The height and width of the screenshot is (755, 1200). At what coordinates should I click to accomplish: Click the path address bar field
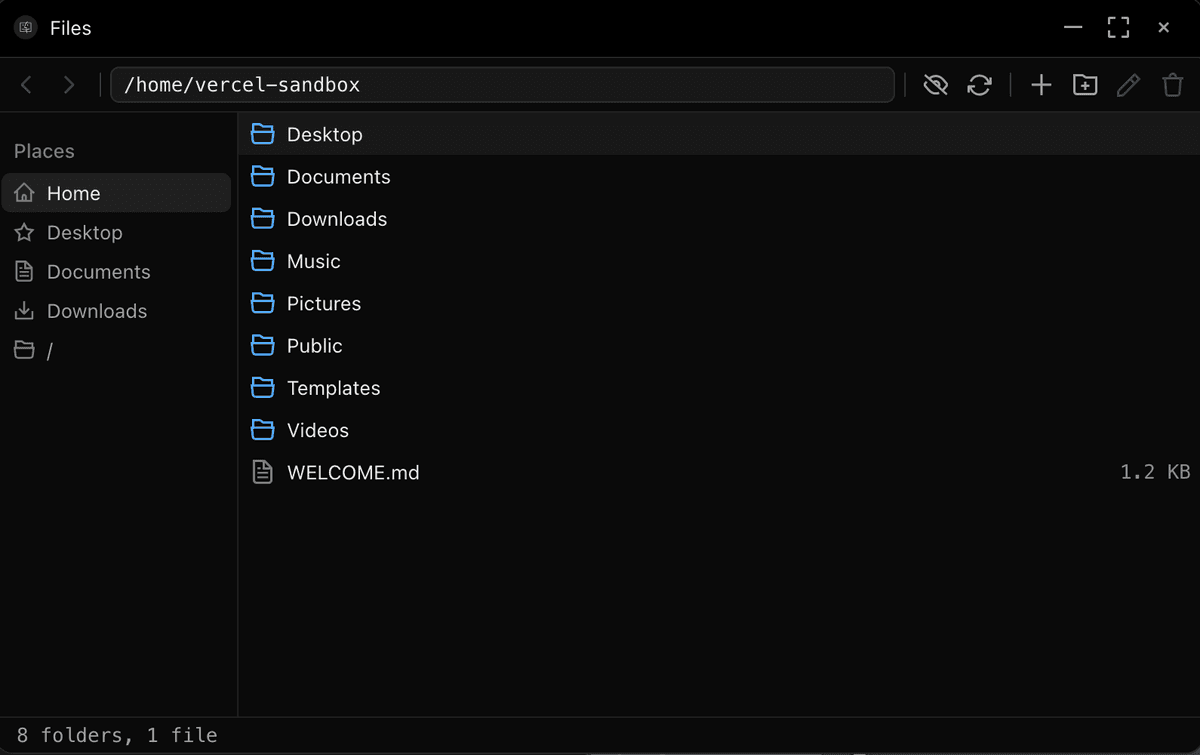click(502, 85)
